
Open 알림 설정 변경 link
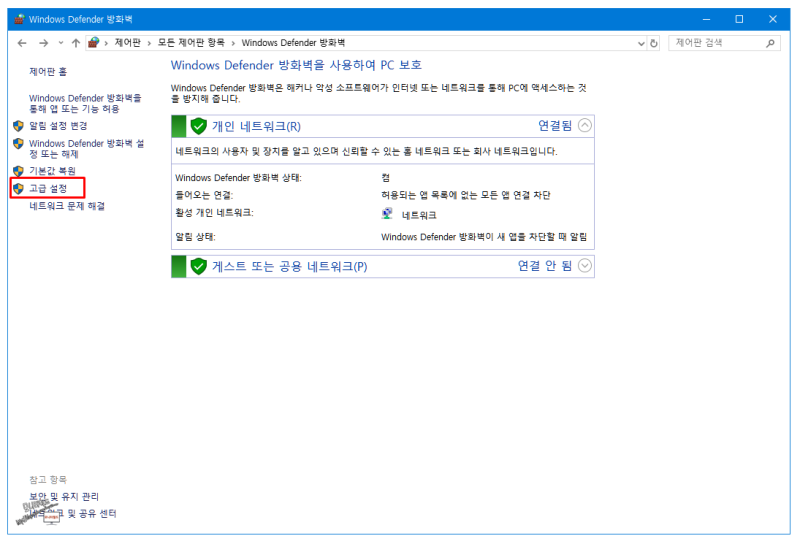pyautogui.click(x=58, y=126)
